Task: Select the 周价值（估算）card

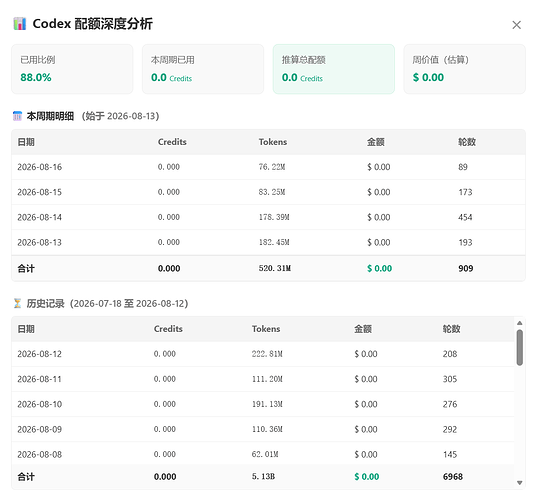Action: tap(464, 69)
